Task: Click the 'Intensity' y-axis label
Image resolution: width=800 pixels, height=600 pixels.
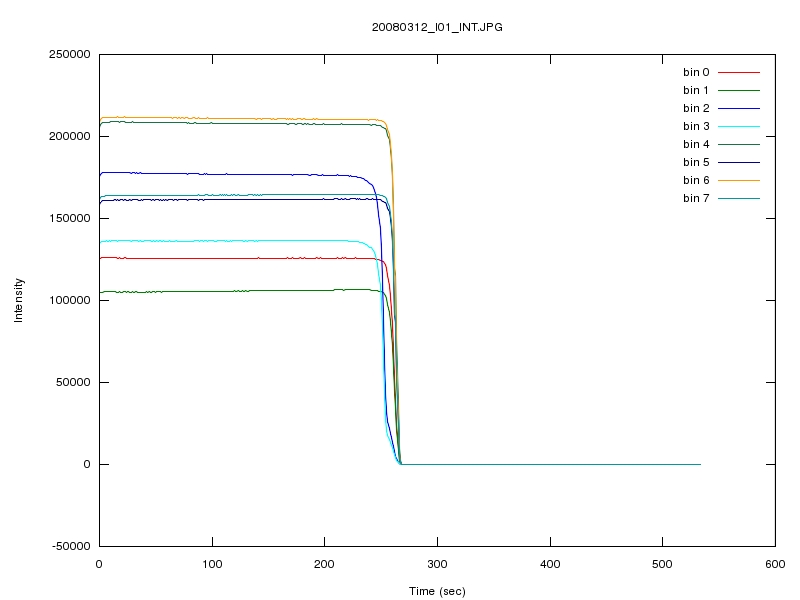Action: point(18,300)
